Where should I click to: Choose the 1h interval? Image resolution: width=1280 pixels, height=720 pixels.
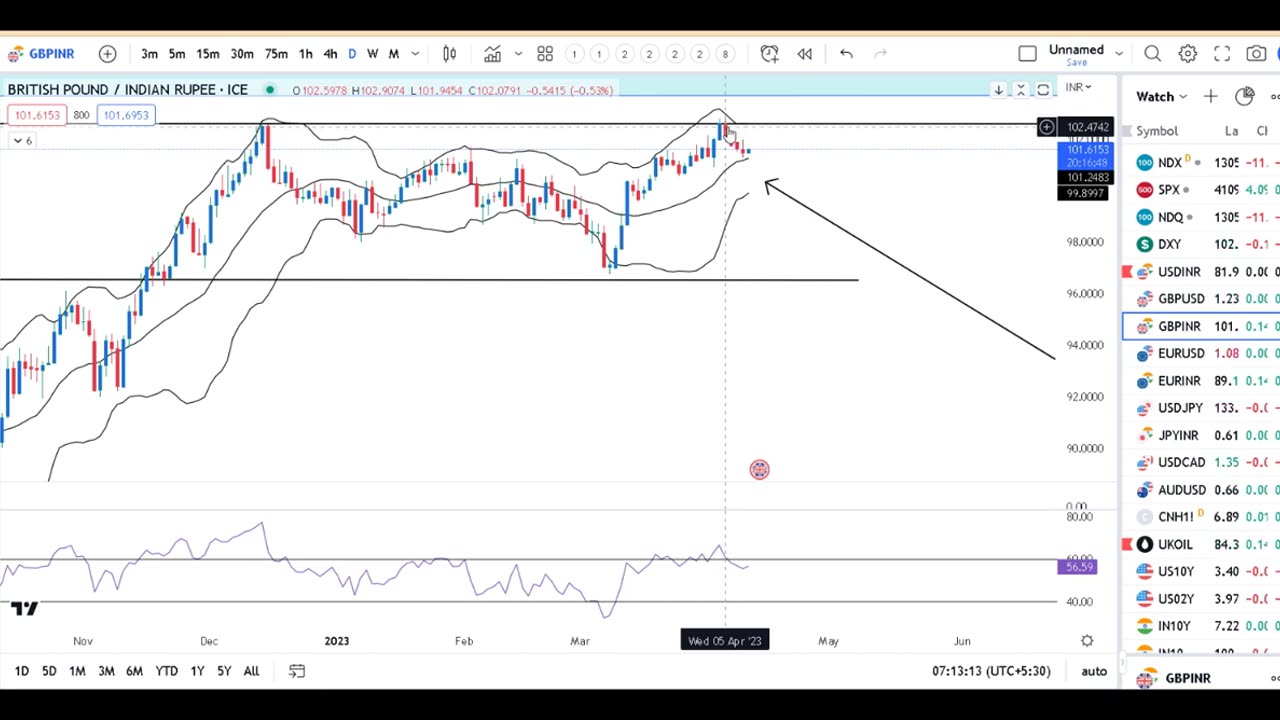[x=305, y=54]
